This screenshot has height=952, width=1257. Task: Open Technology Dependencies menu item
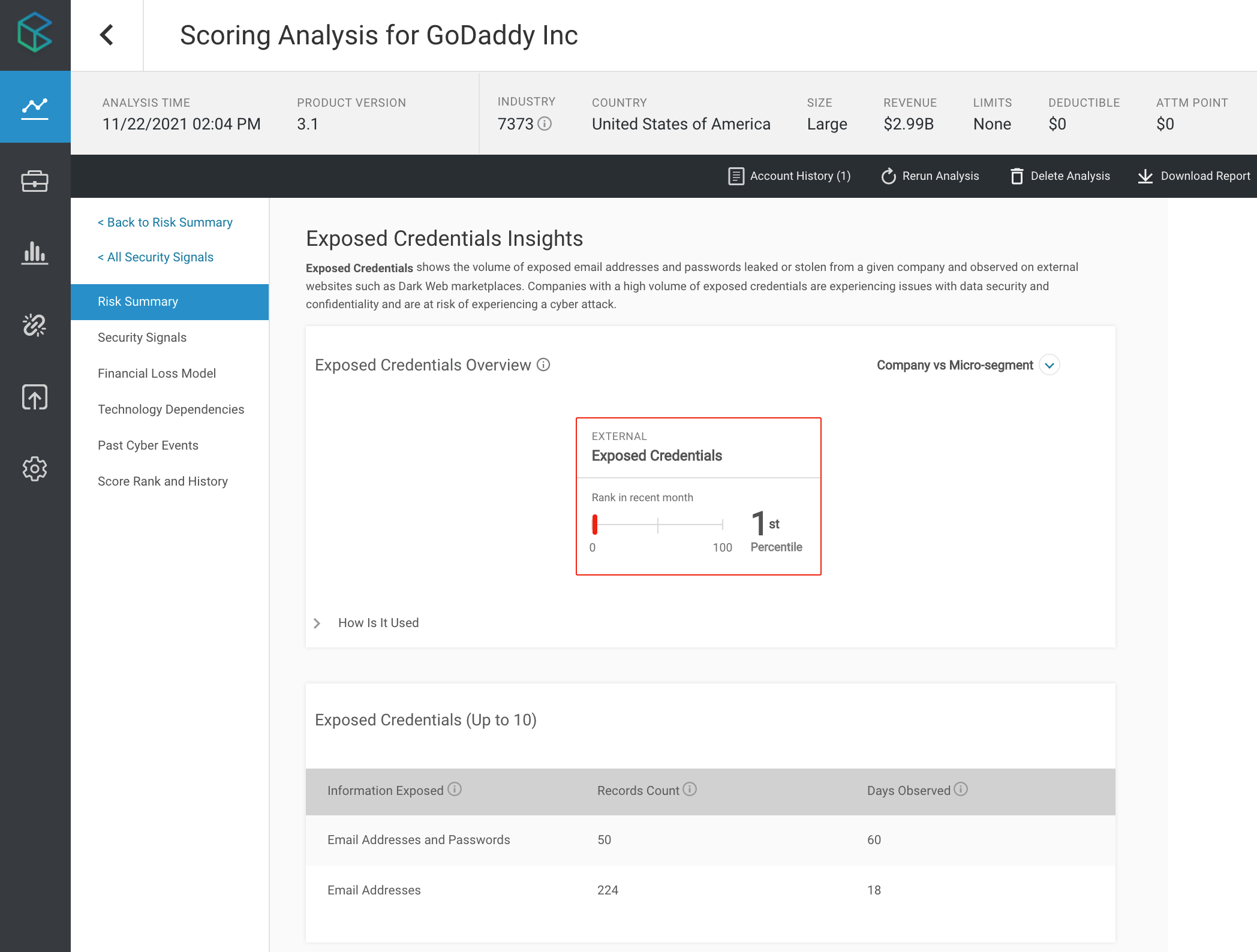click(x=171, y=409)
